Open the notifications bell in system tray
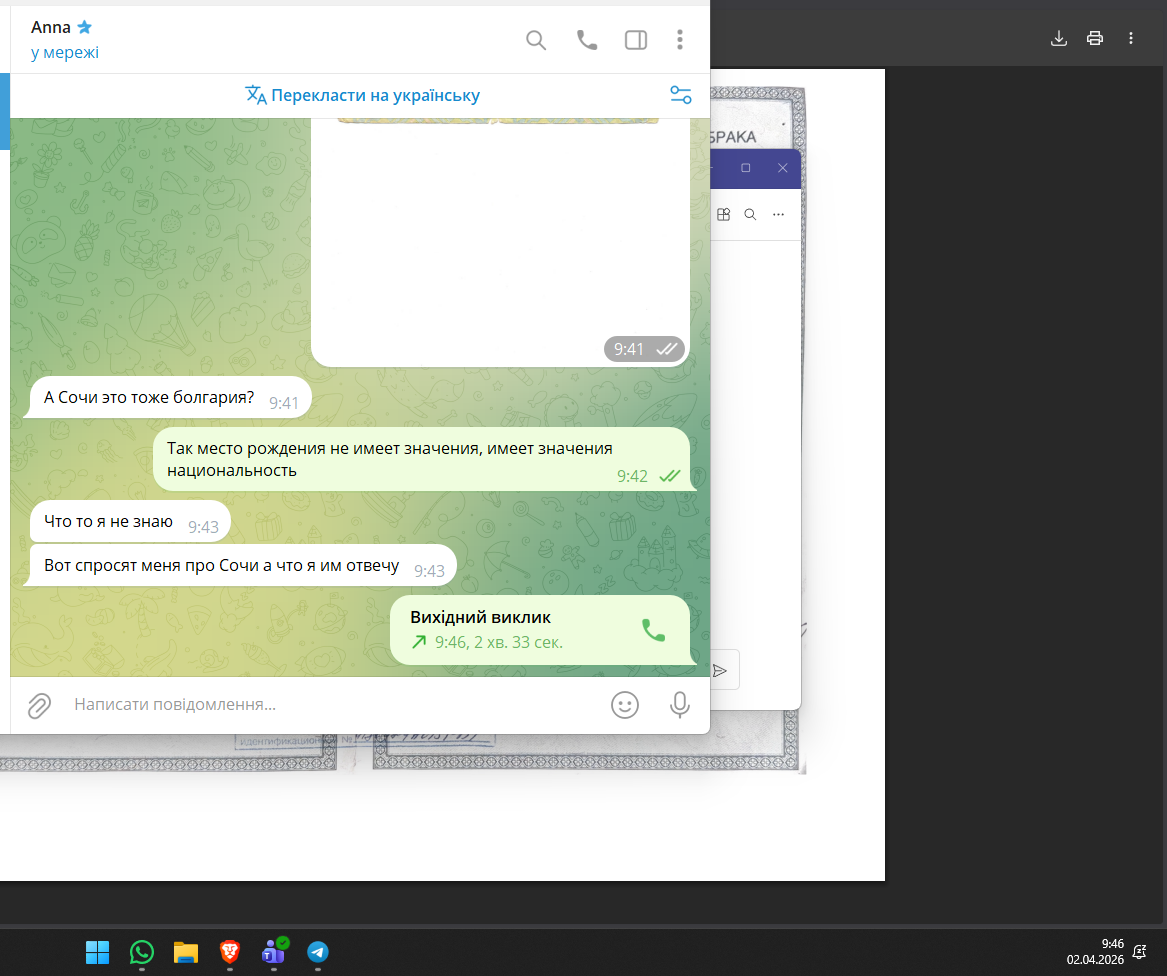The width and height of the screenshot is (1167, 976). click(x=1139, y=952)
